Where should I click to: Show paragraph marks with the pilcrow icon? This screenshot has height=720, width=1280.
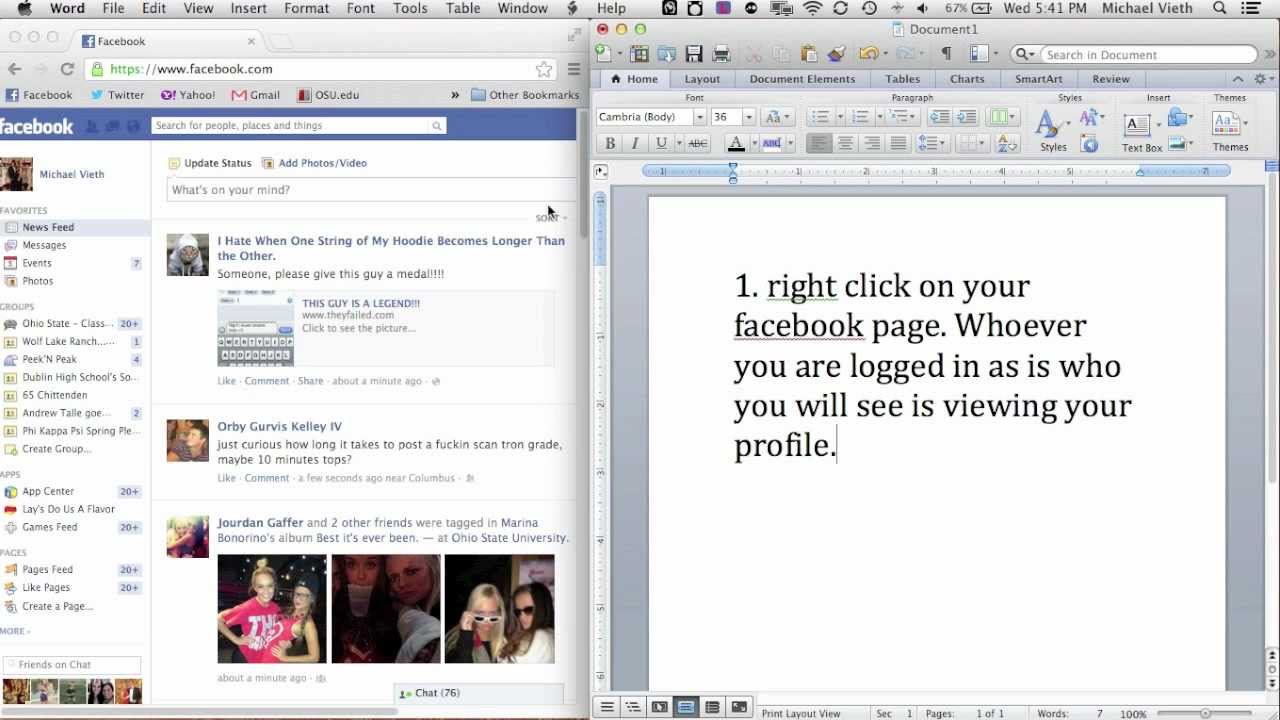(x=946, y=54)
